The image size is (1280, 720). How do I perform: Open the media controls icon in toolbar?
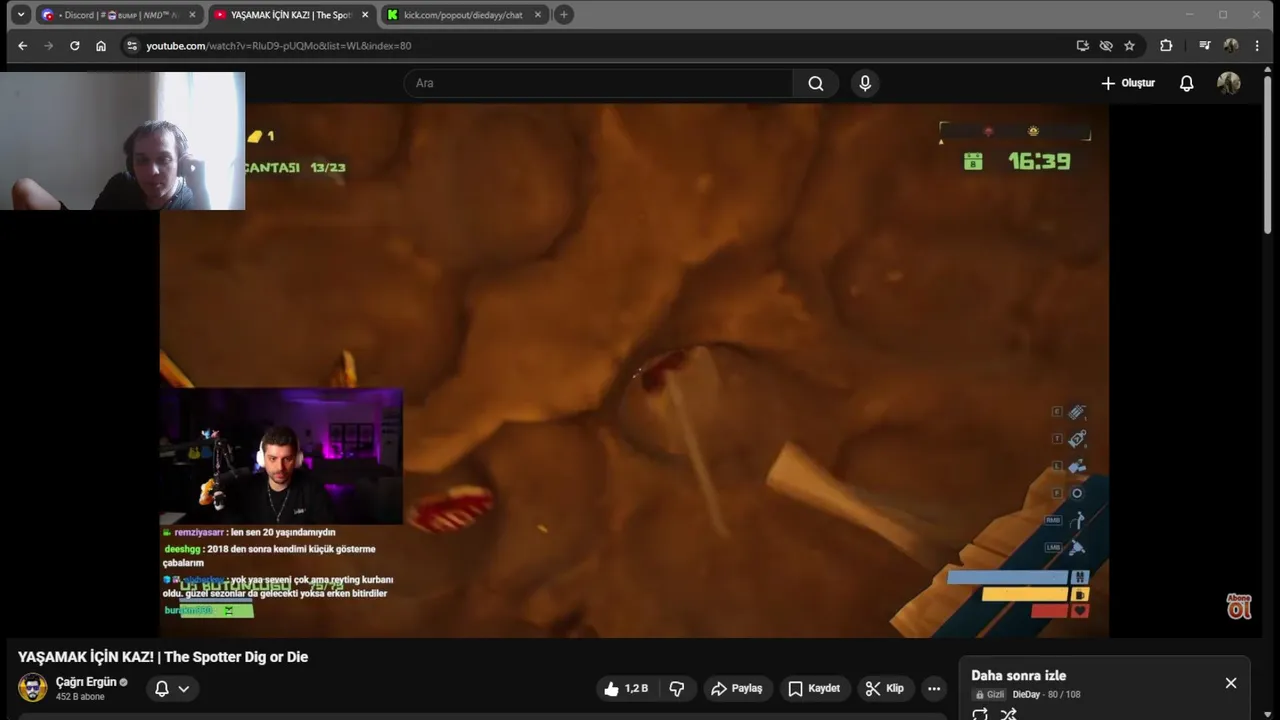1205,46
